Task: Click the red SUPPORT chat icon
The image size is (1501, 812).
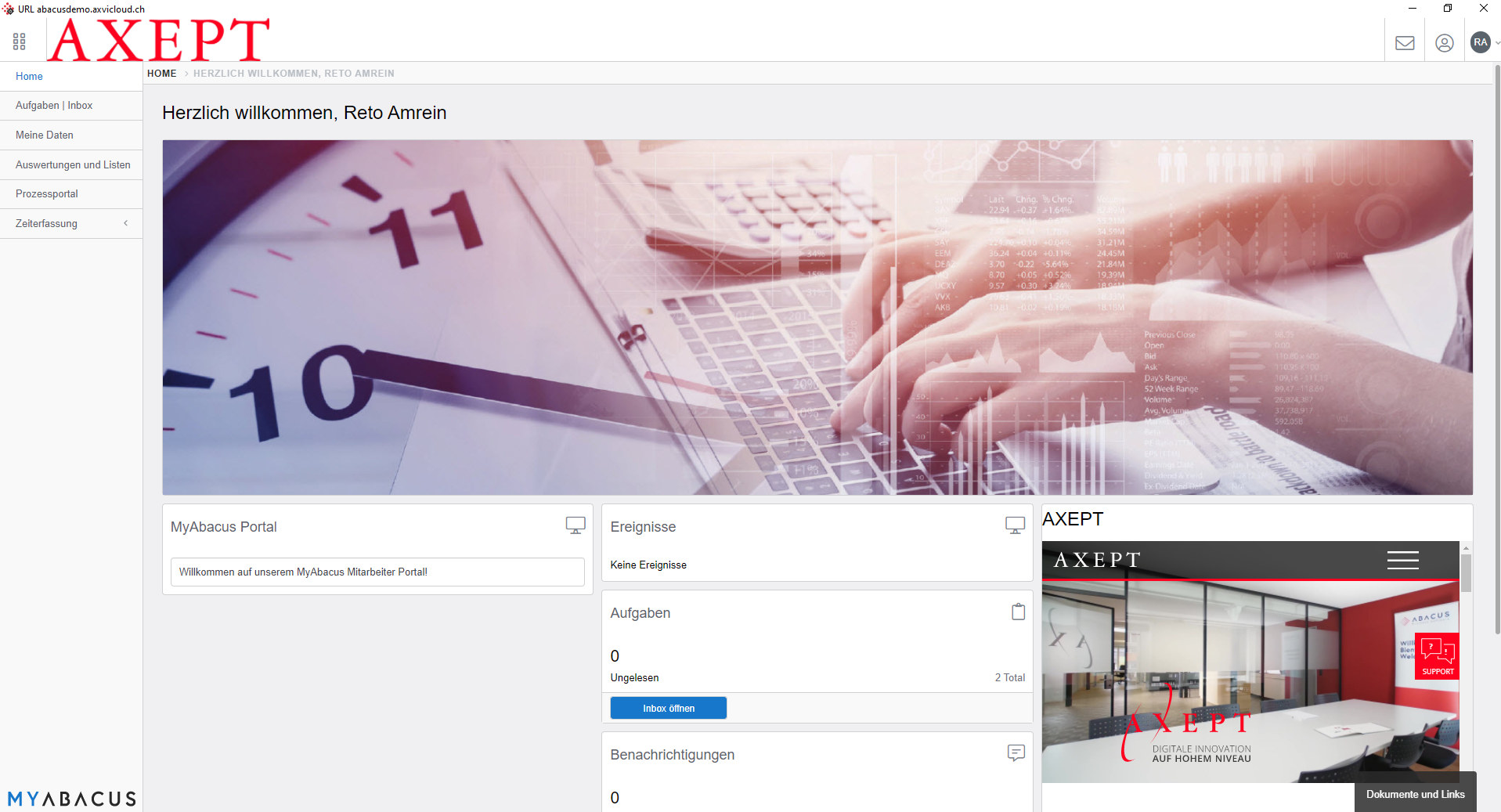Action: (x=1438, y=655)
